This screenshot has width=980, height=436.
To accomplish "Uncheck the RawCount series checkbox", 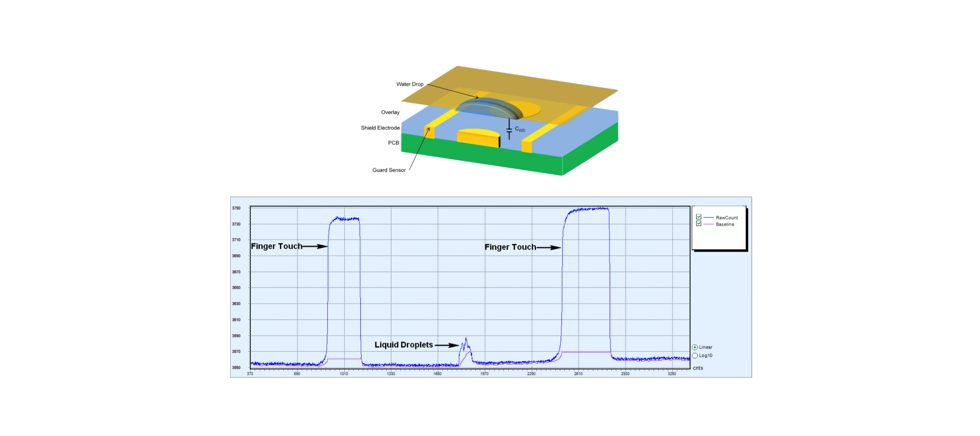I will pos(698,217).
